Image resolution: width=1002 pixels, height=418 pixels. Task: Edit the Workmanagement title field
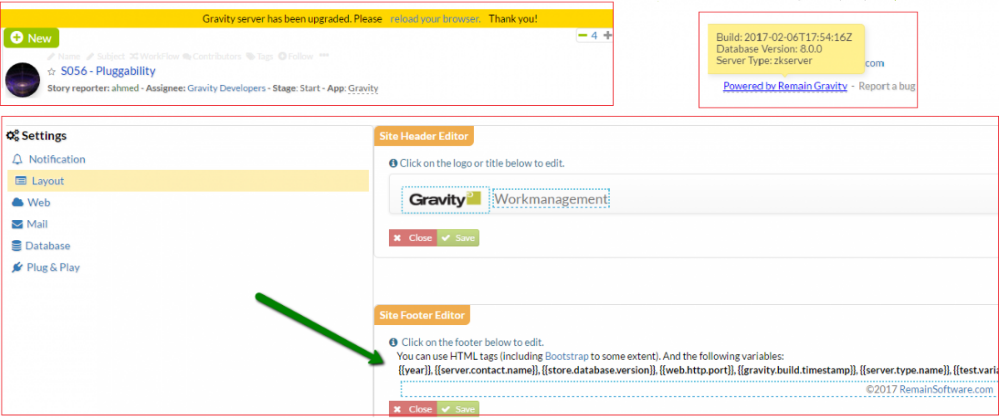click(x=551, y=199)
